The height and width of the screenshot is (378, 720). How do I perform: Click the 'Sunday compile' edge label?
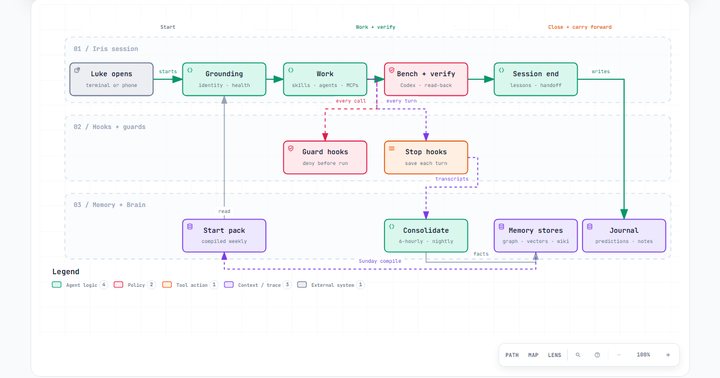(x=380, y=261)
